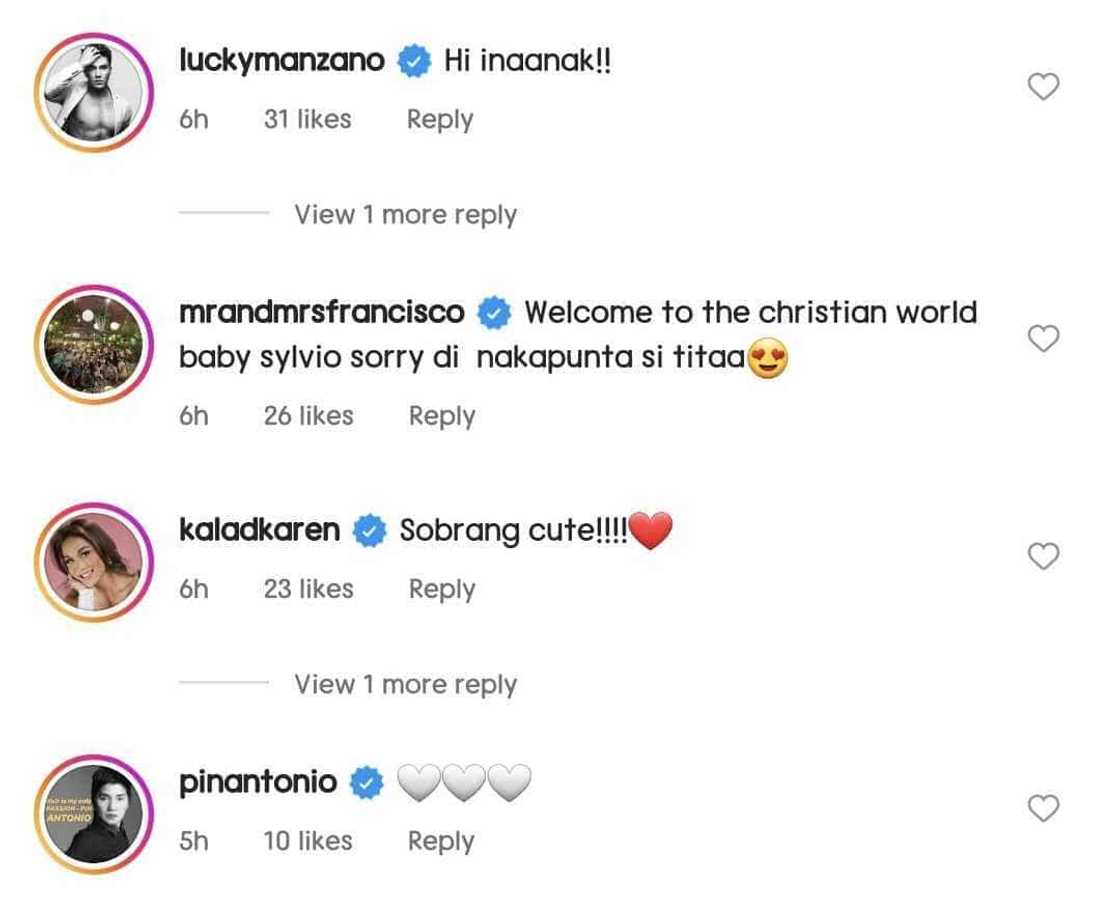Expand replies under kaladkaren's comment
The width and height of the screenshot is (1120, 917).
tap(405, 685)
